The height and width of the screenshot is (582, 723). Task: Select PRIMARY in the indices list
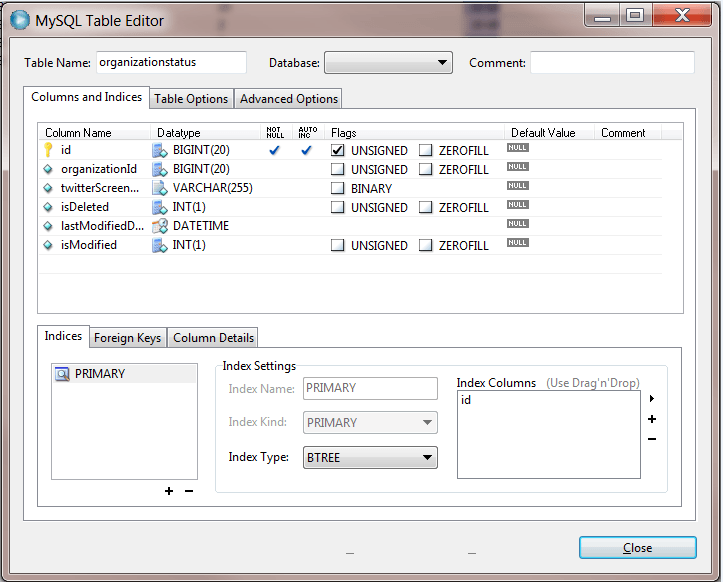[x=124, y=374]
